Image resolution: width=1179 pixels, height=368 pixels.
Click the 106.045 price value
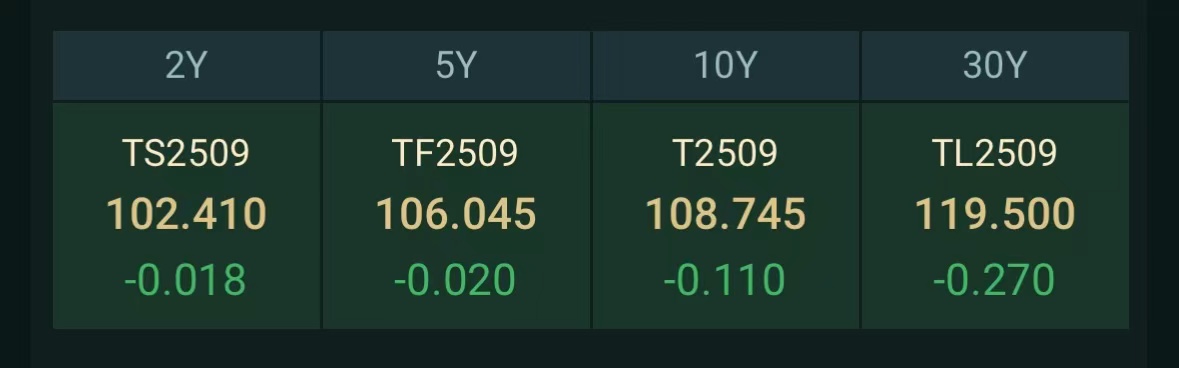tap(456, 214)
